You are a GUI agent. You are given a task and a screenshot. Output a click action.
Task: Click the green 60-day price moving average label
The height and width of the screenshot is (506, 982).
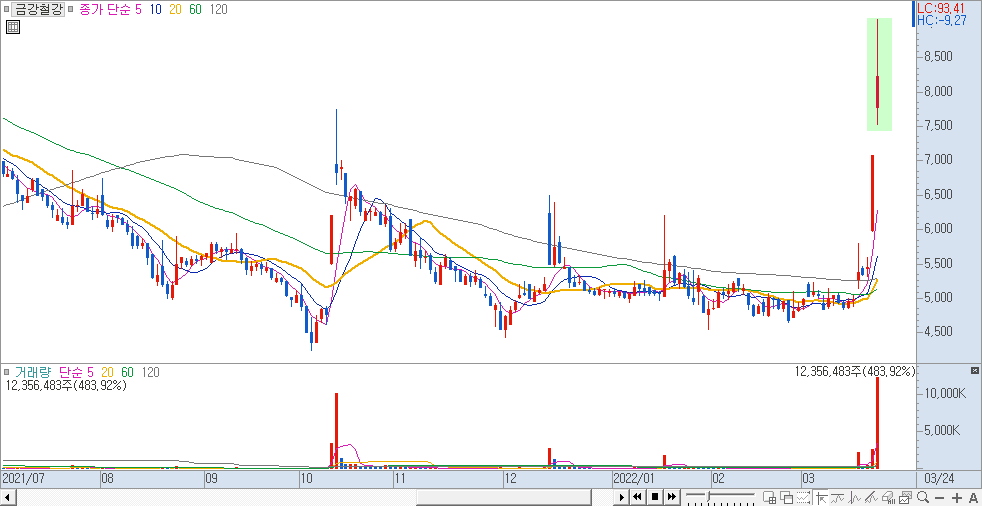196,9
